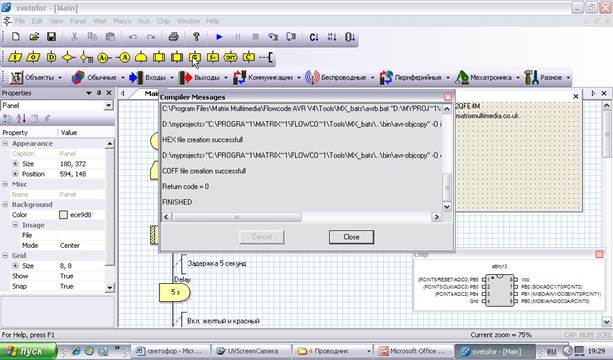The image size is (613, 360).
Task: Open the Входы components dropdown
Action: [x=172, y=78]
